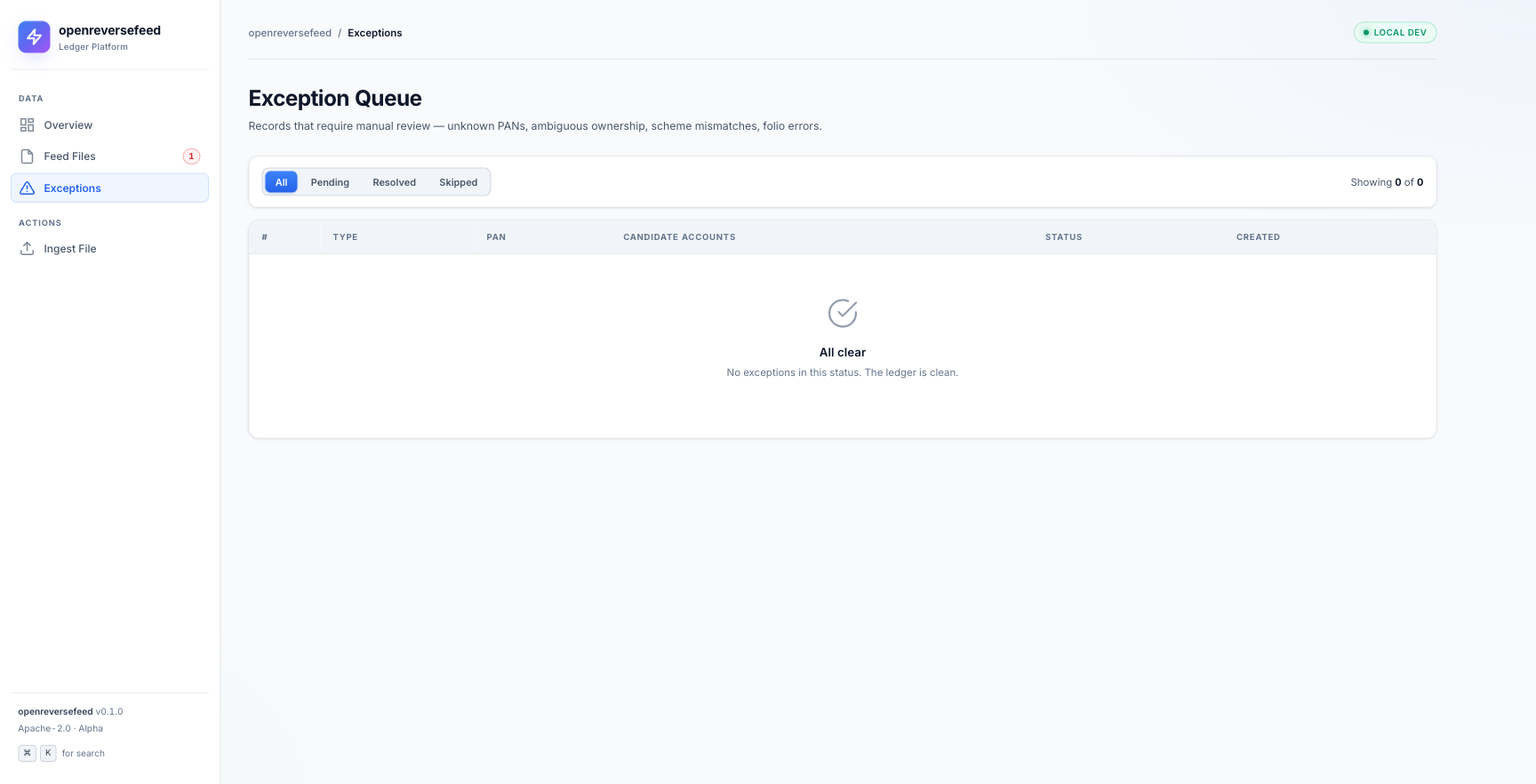Click the Ledger Platform subtitle
Screen dimensions: 1536x784
point(93,47)
